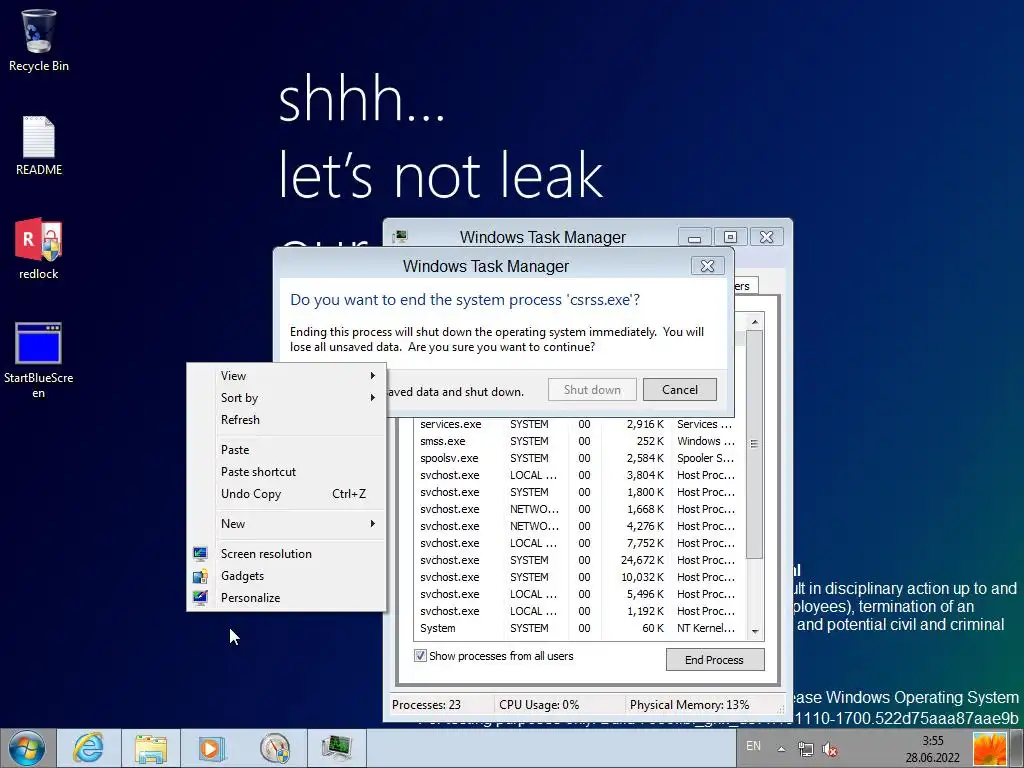Viewport: 1024px width, 768px height.
Task: Select svchost.exe row using 4,276 K
Action: tap(579, 526)
